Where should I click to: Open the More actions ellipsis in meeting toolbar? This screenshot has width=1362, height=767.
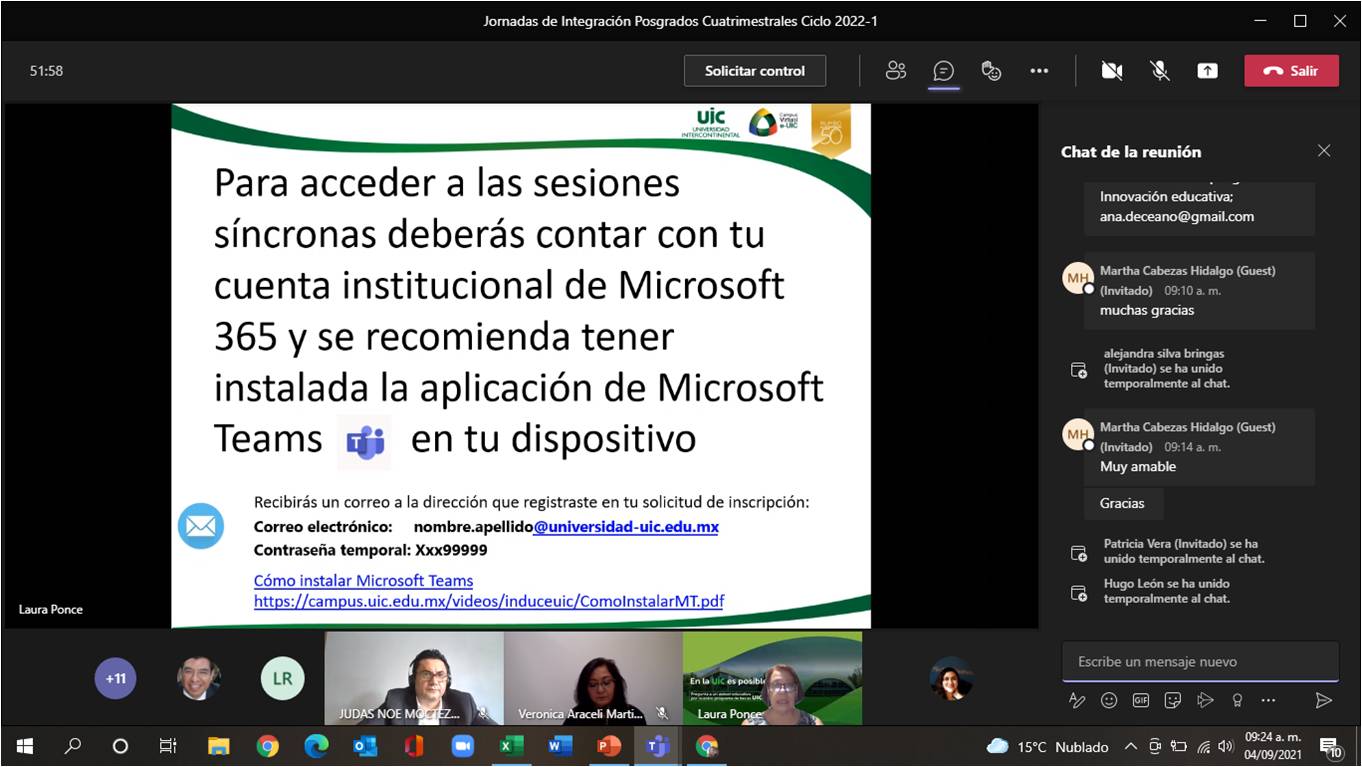pos(1039,71)
